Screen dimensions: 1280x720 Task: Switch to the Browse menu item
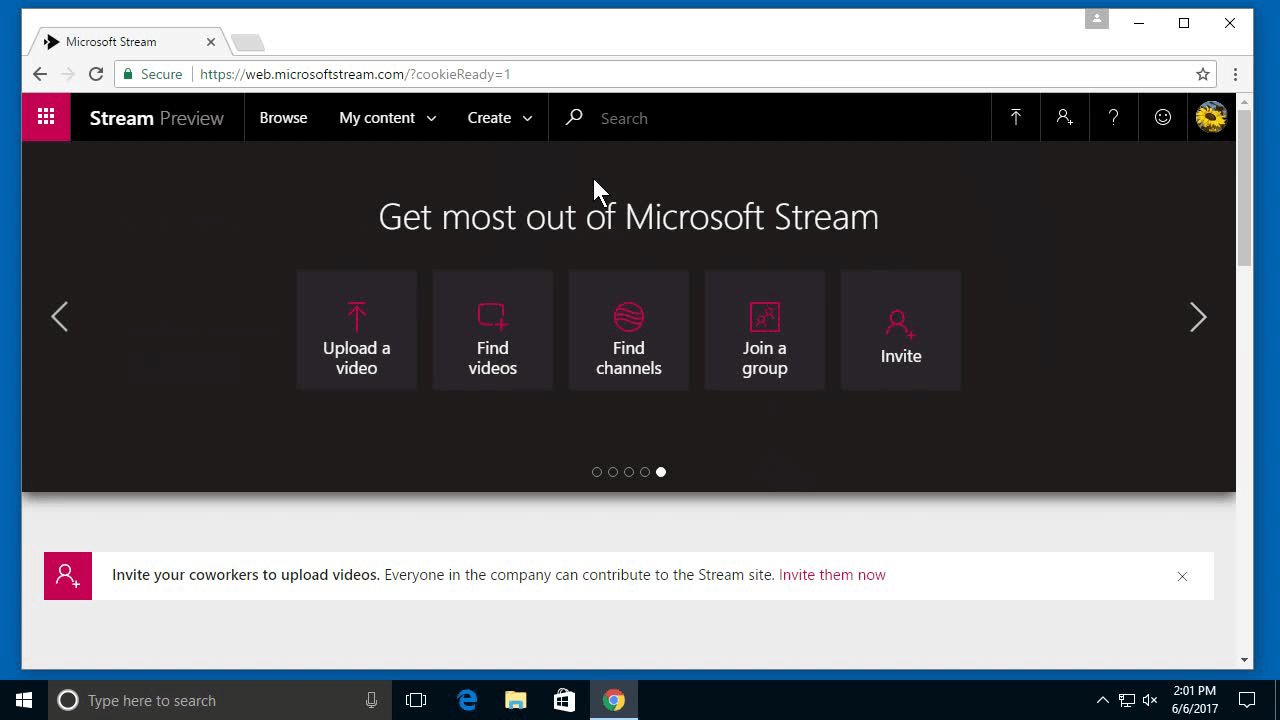[x=283, y=117]
